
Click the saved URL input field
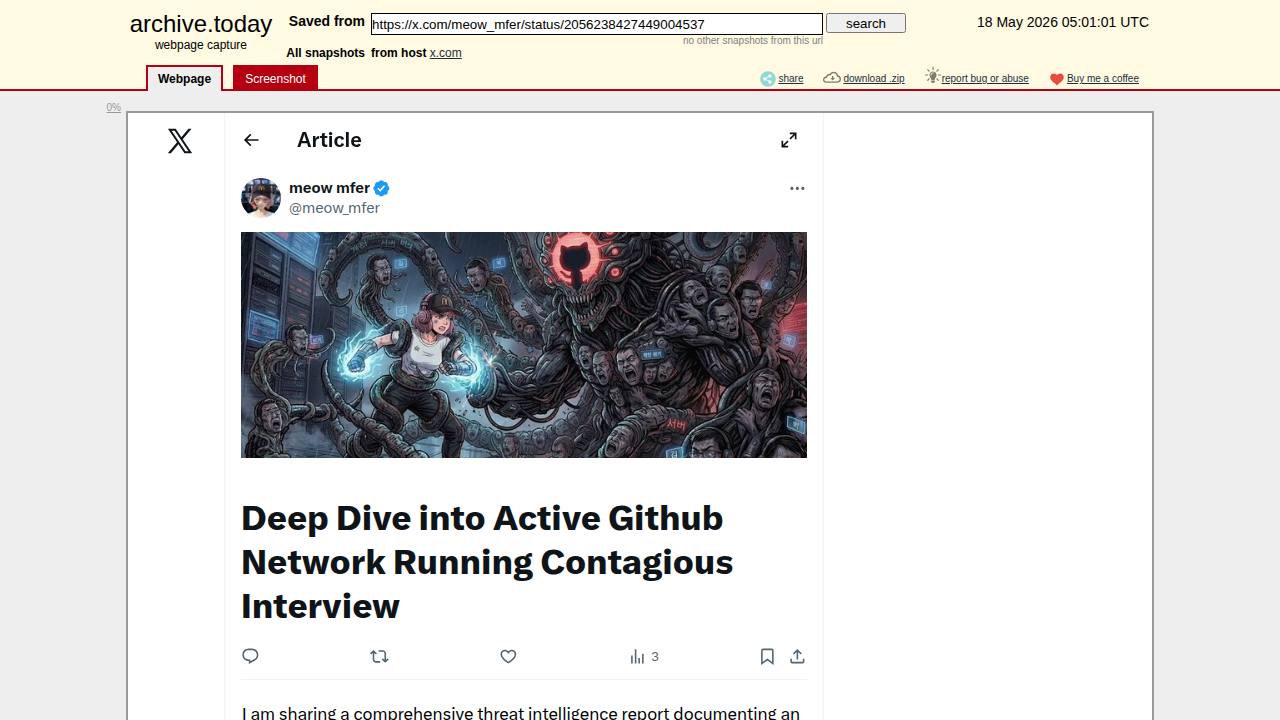597,24
